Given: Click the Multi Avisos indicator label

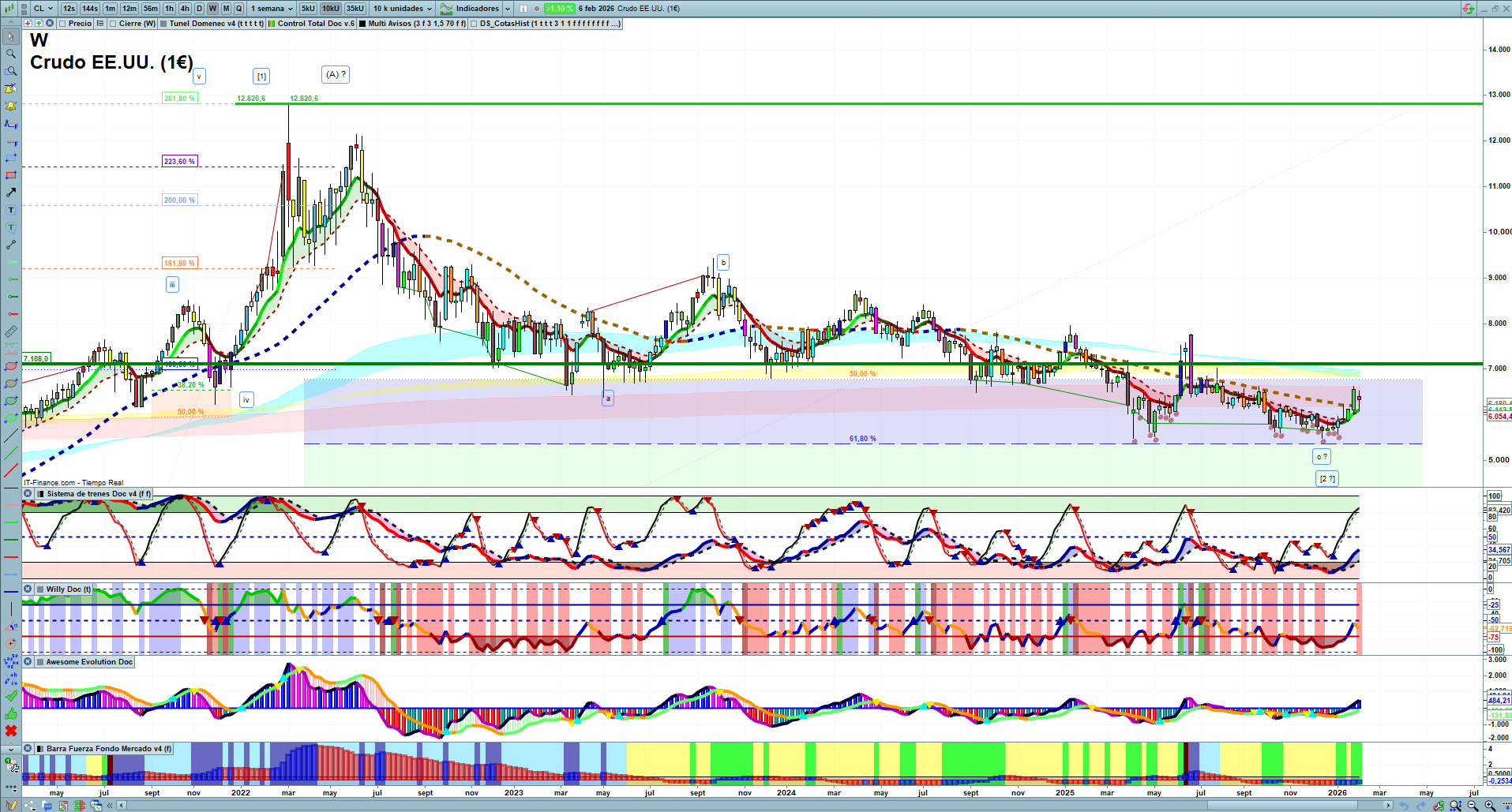Looking at the screenshot, I should click(417, 24).
